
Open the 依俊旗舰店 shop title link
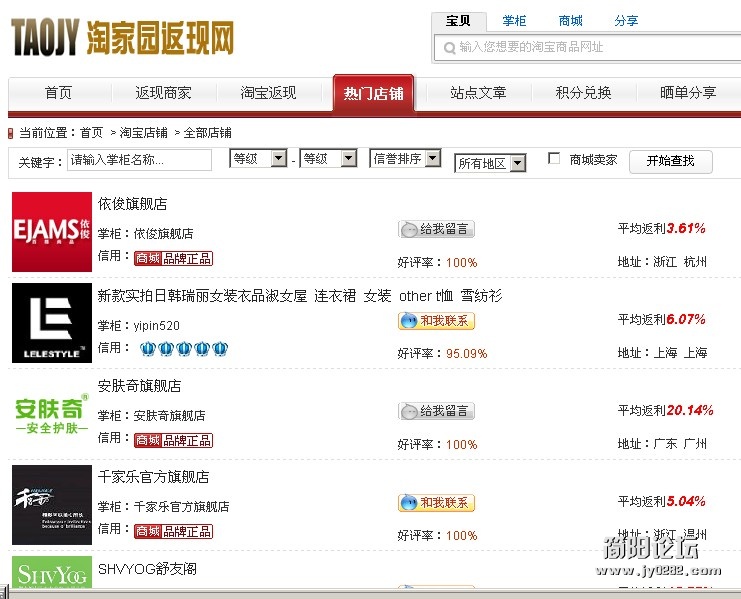tap(133, 204)
